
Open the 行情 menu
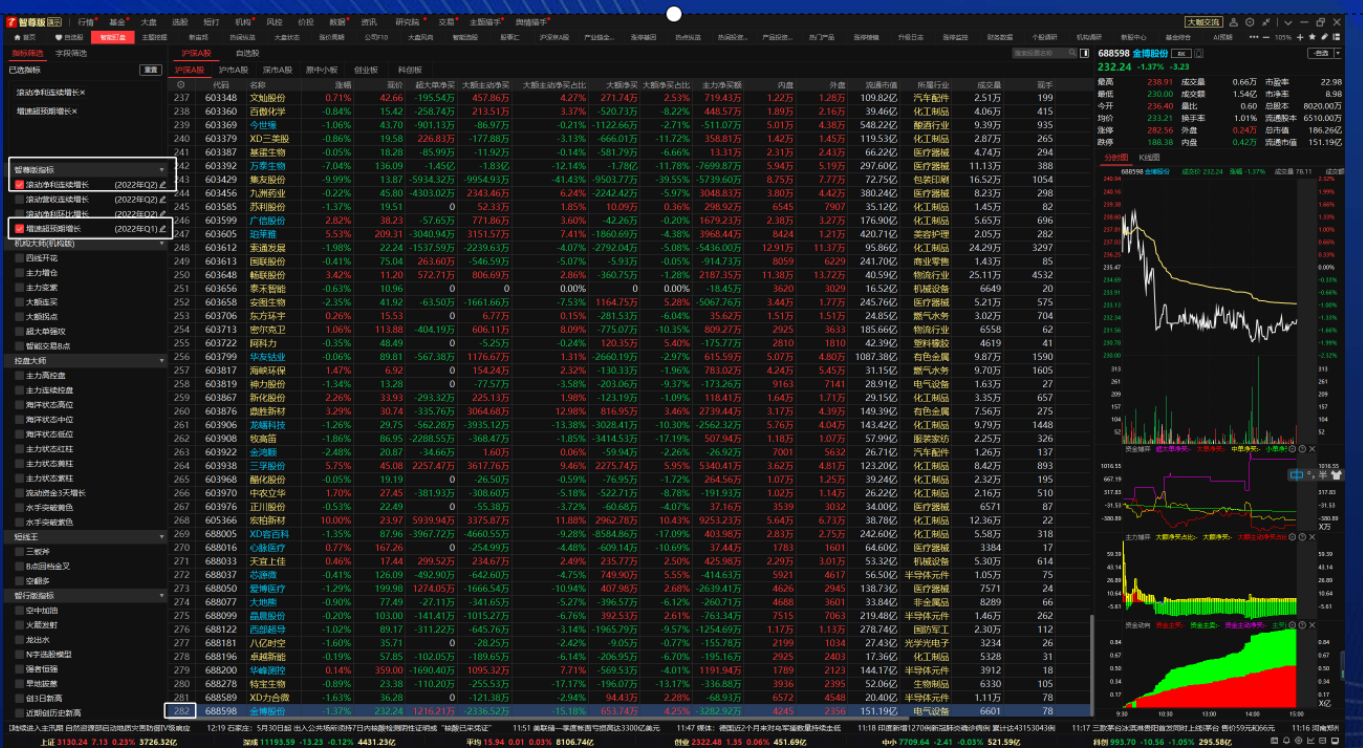click(87, 21)
